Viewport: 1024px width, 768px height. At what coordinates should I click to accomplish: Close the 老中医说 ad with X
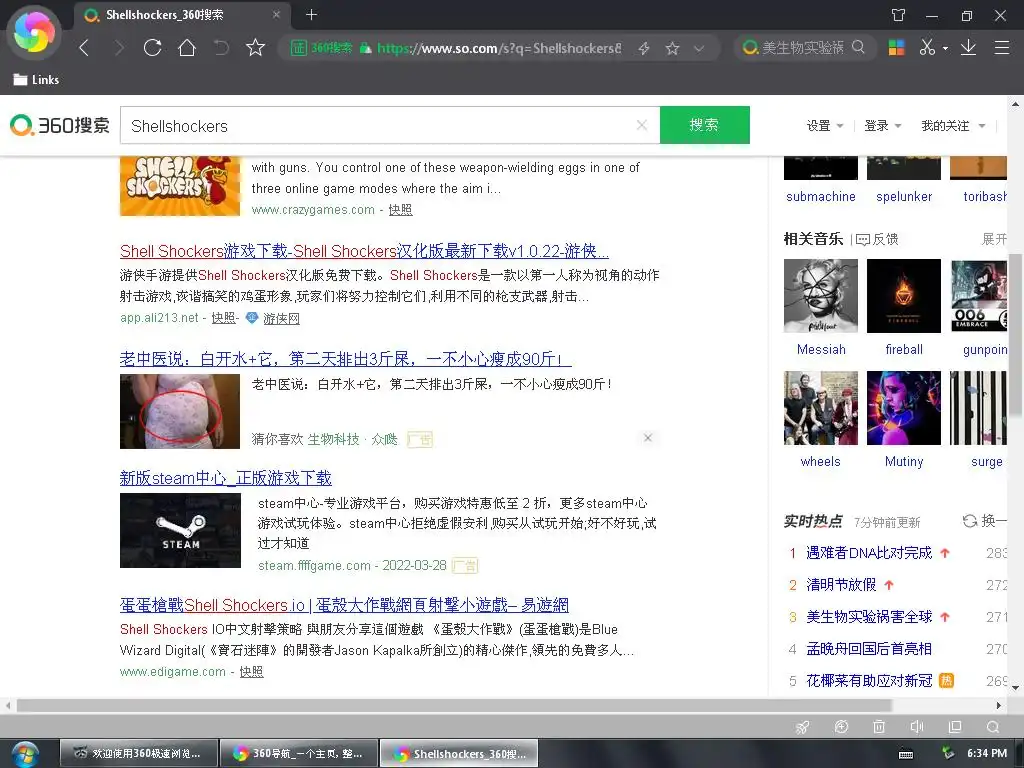(648, 438)
